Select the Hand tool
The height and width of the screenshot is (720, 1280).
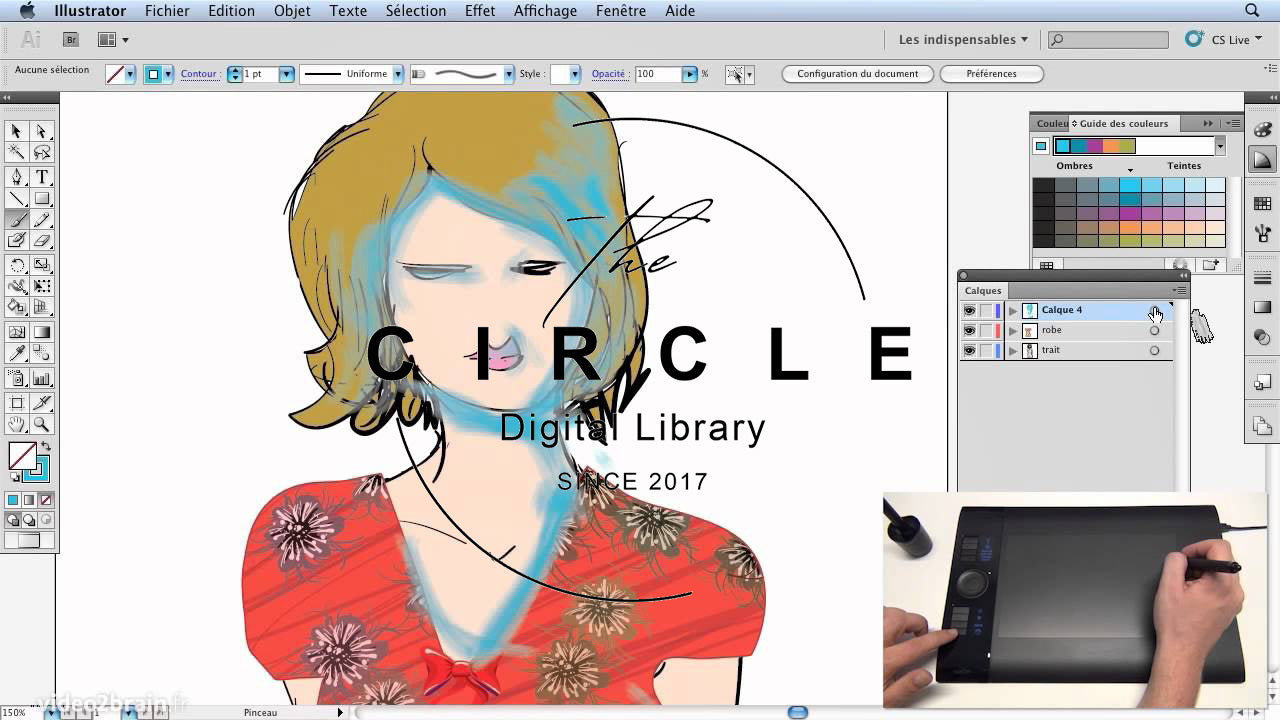tap(17, 425)
